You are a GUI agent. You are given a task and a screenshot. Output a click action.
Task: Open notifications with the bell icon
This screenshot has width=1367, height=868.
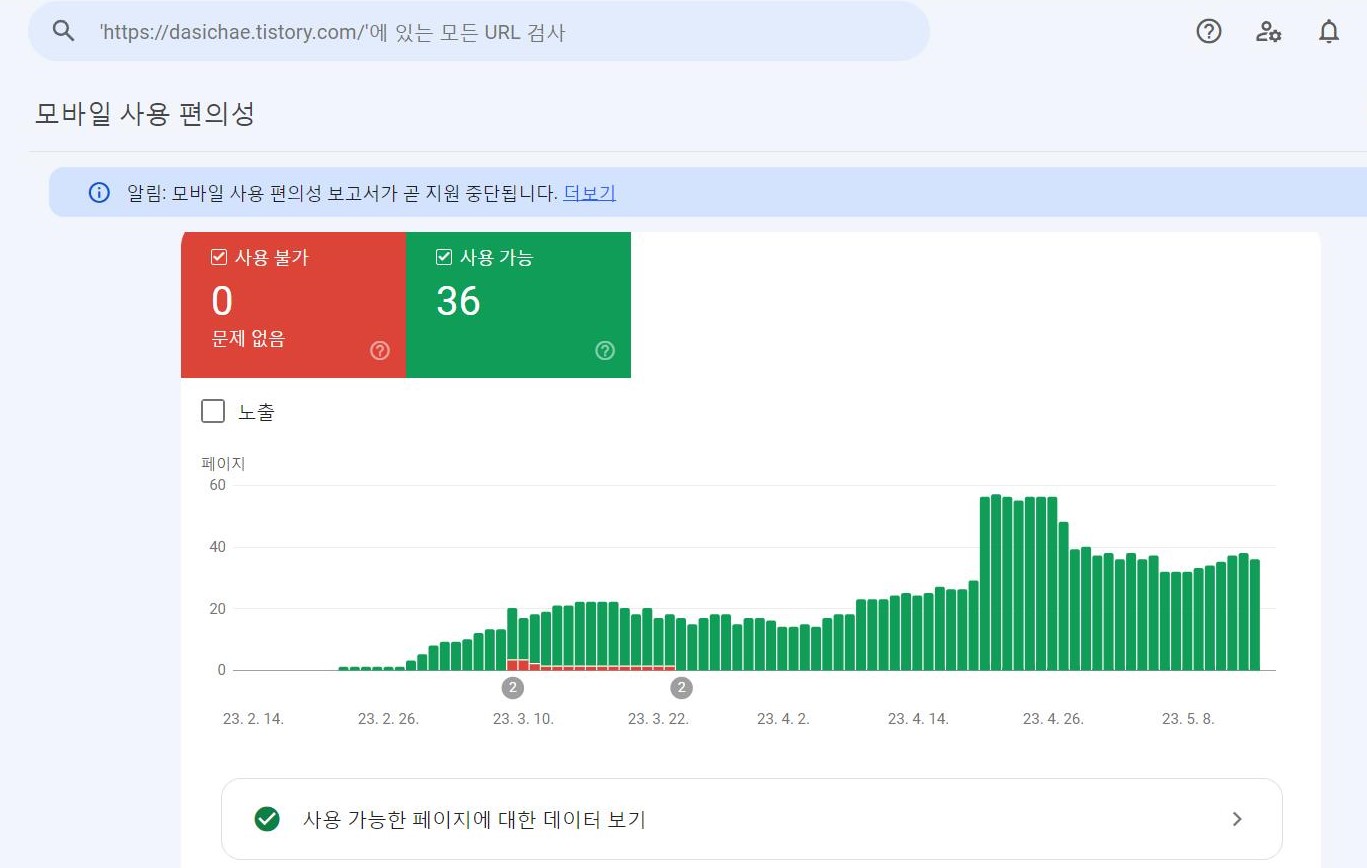coord(1329,31)
